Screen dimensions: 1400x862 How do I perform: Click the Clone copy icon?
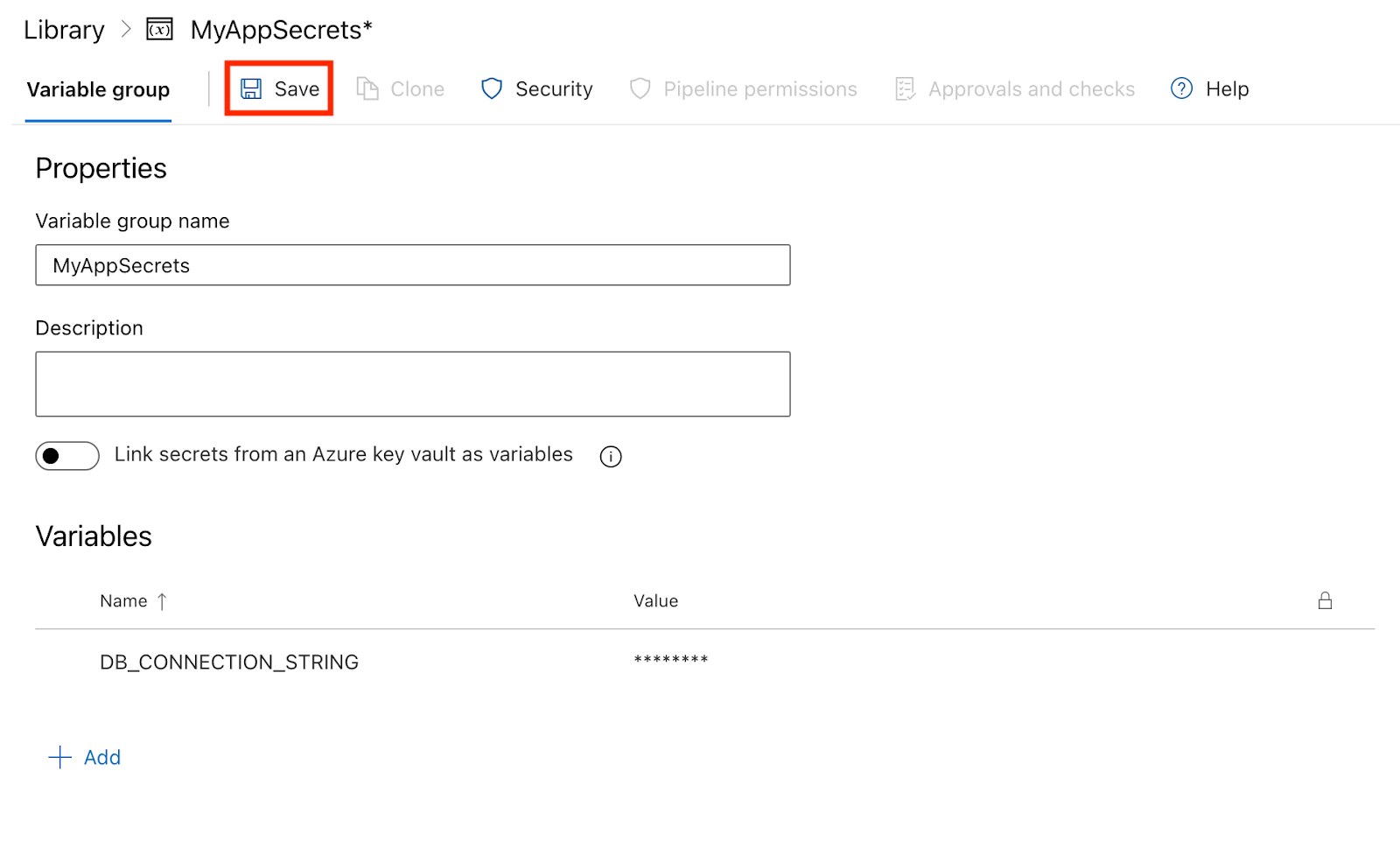pos(367,88)
